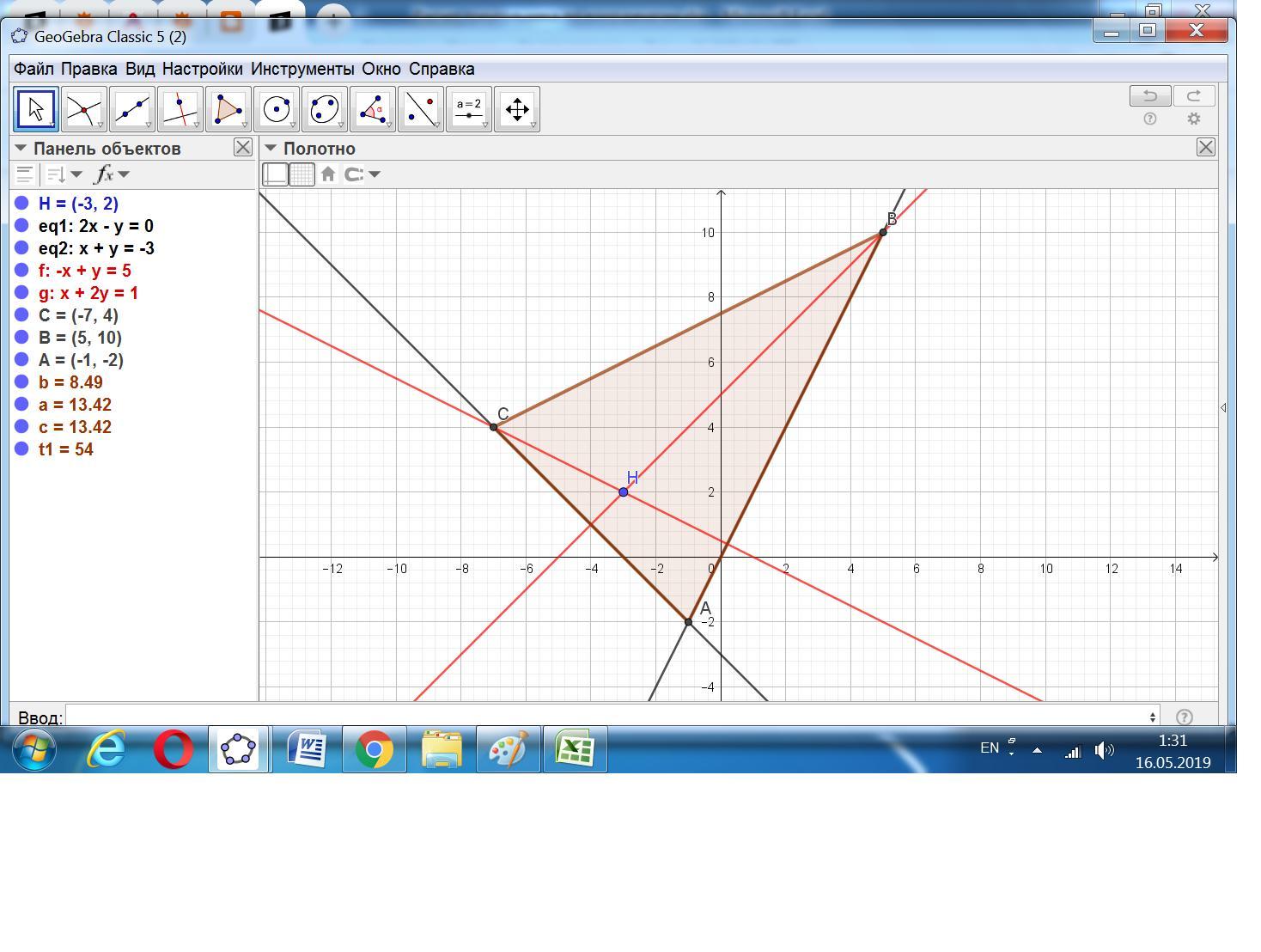Screen dimensions: 1261x952
Task: Open the Инструменты menu
Action: pyautogui.click(x=302, y=69)
